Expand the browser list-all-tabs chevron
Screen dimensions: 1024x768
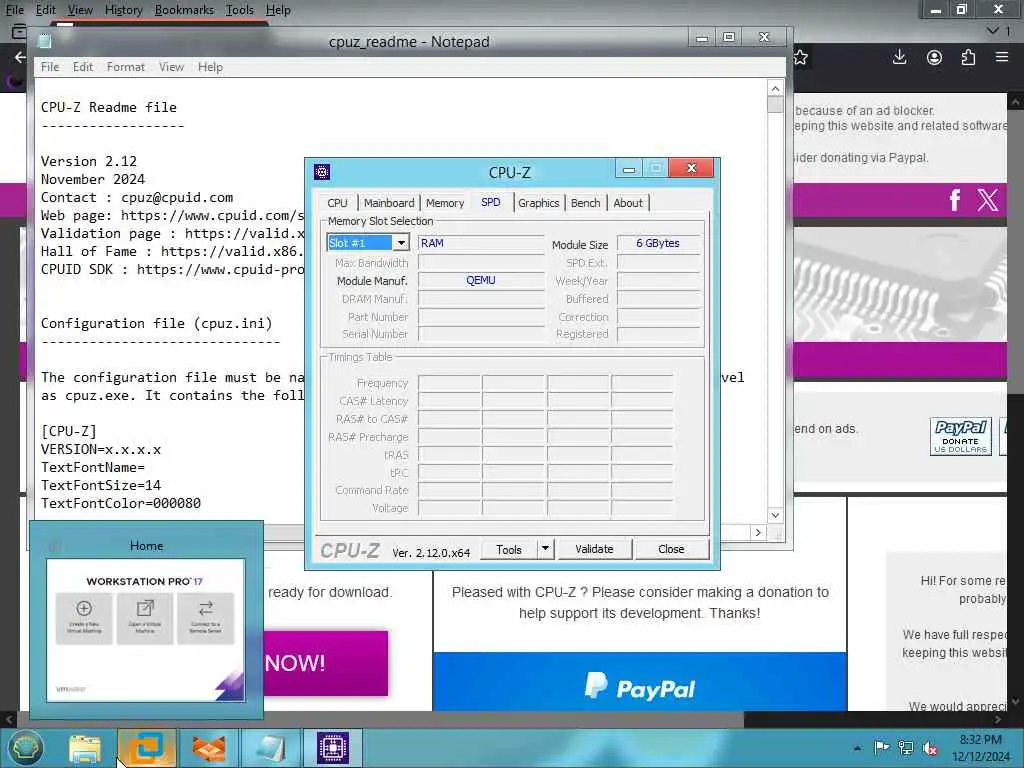(993, 30)
